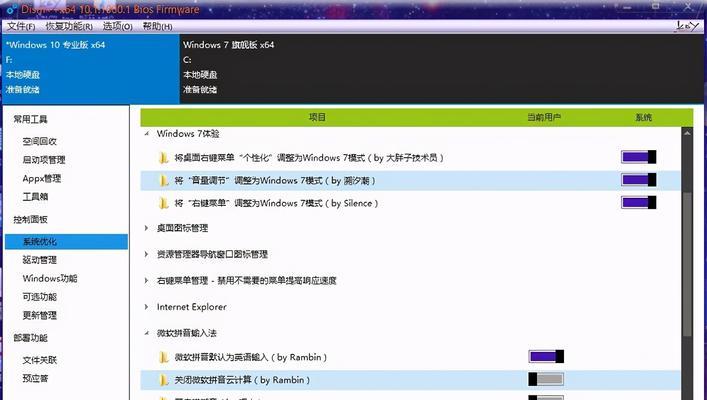Click the 系统 column header

coord(643,117)
